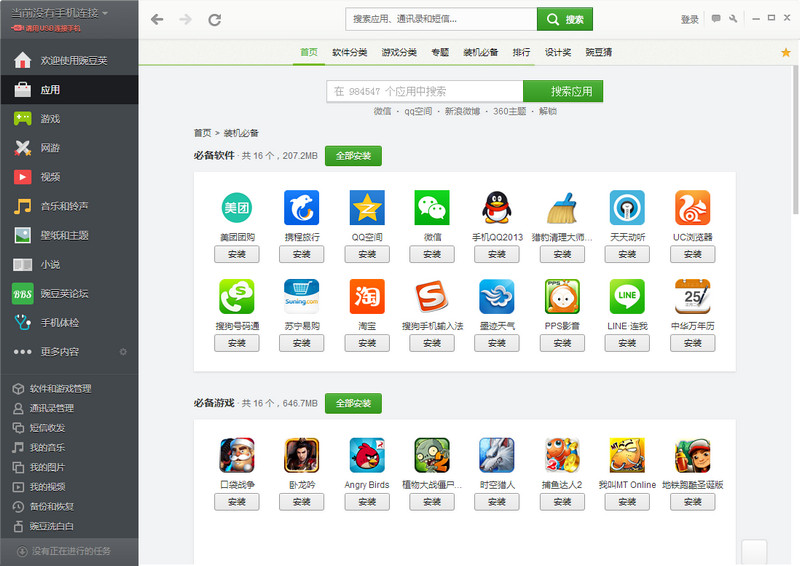The height and width of the screenshot is (566, 800).
Task: Click the 美团团购 app icon
Action: pos(237,208)
